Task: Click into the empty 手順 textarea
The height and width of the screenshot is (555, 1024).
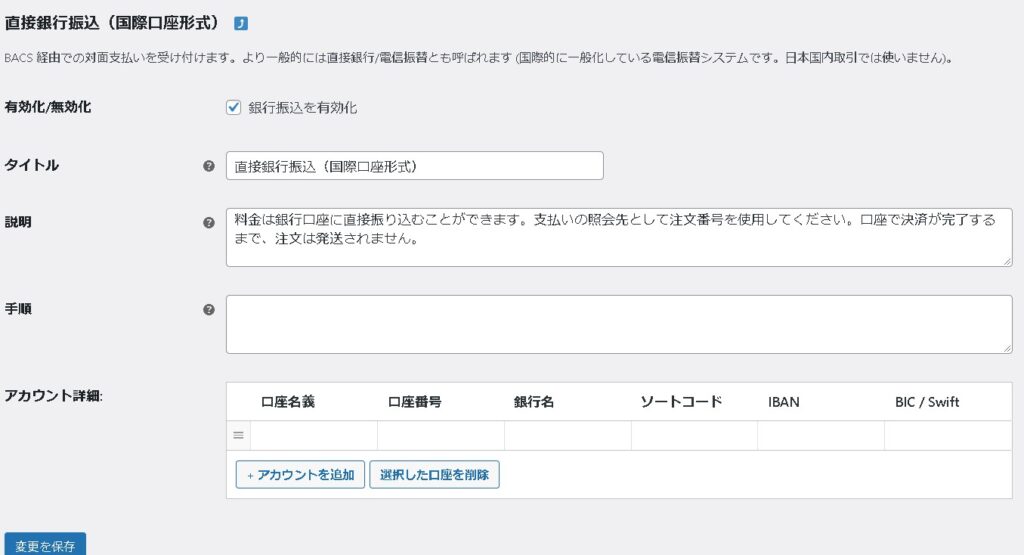Action: point(618,324)
